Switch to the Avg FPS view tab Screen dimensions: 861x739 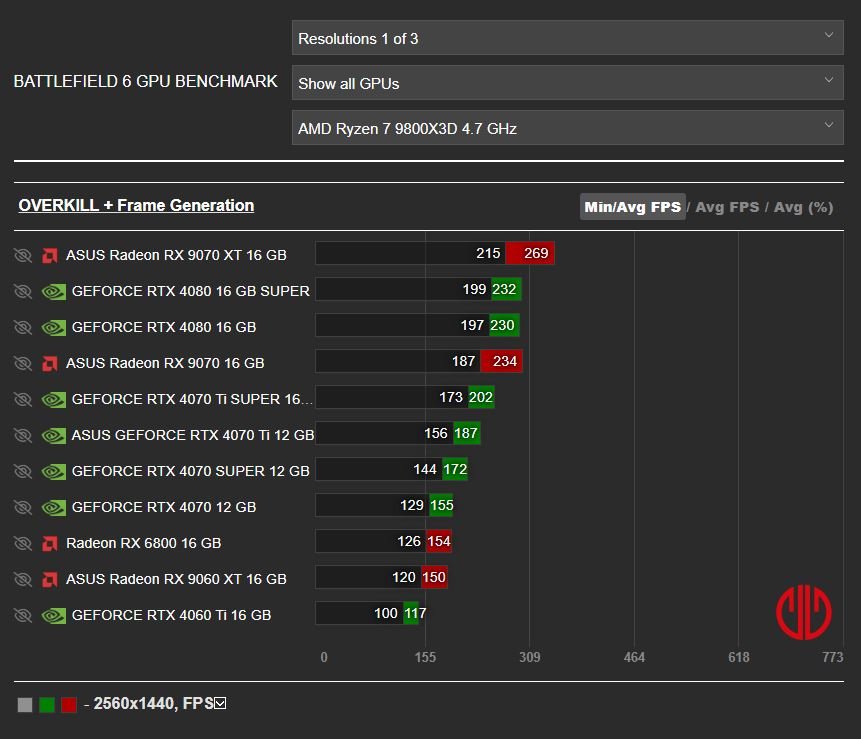727,207
